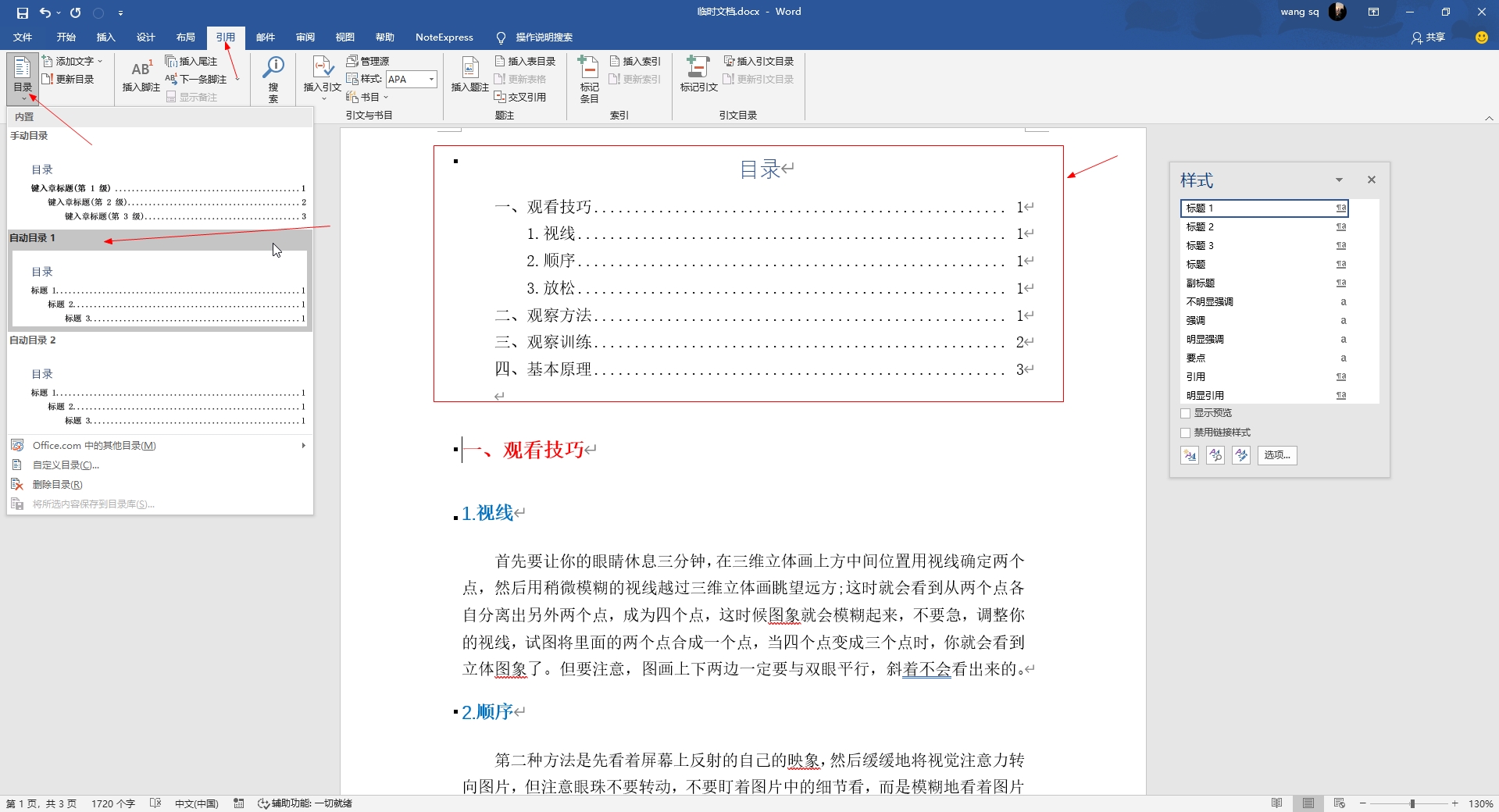Open Manage Sources (管理源)

[x=368, y=61]
